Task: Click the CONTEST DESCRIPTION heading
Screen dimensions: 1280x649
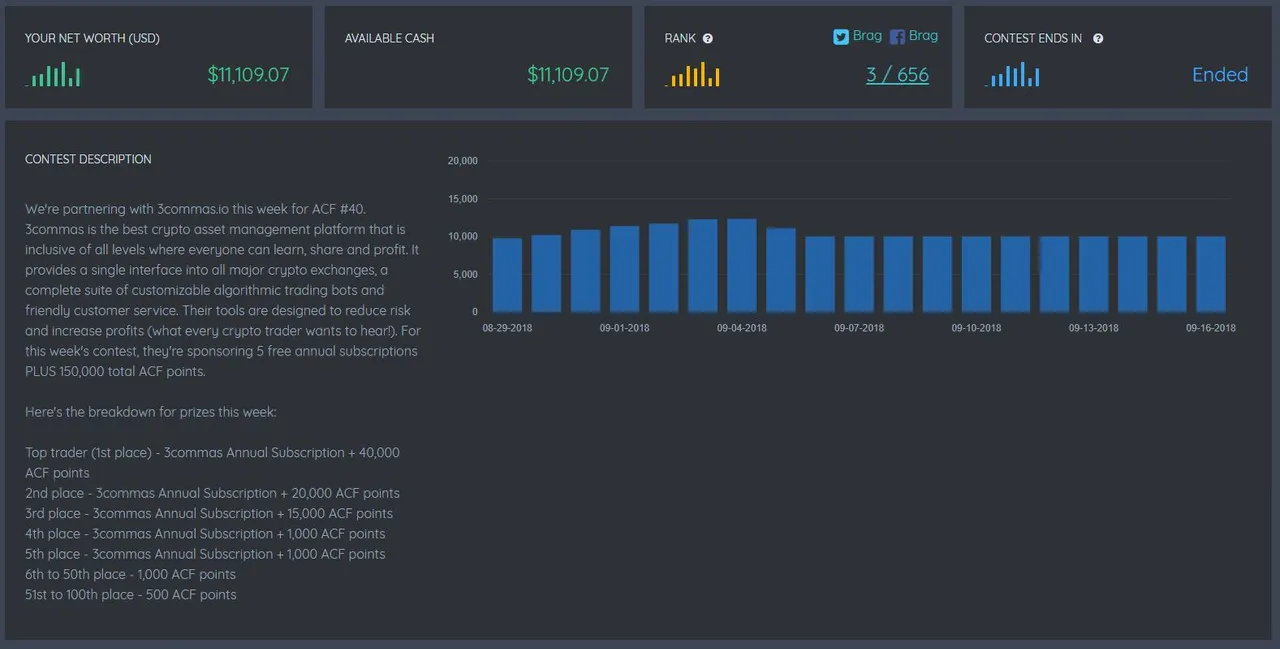Action: click(88, 159)
